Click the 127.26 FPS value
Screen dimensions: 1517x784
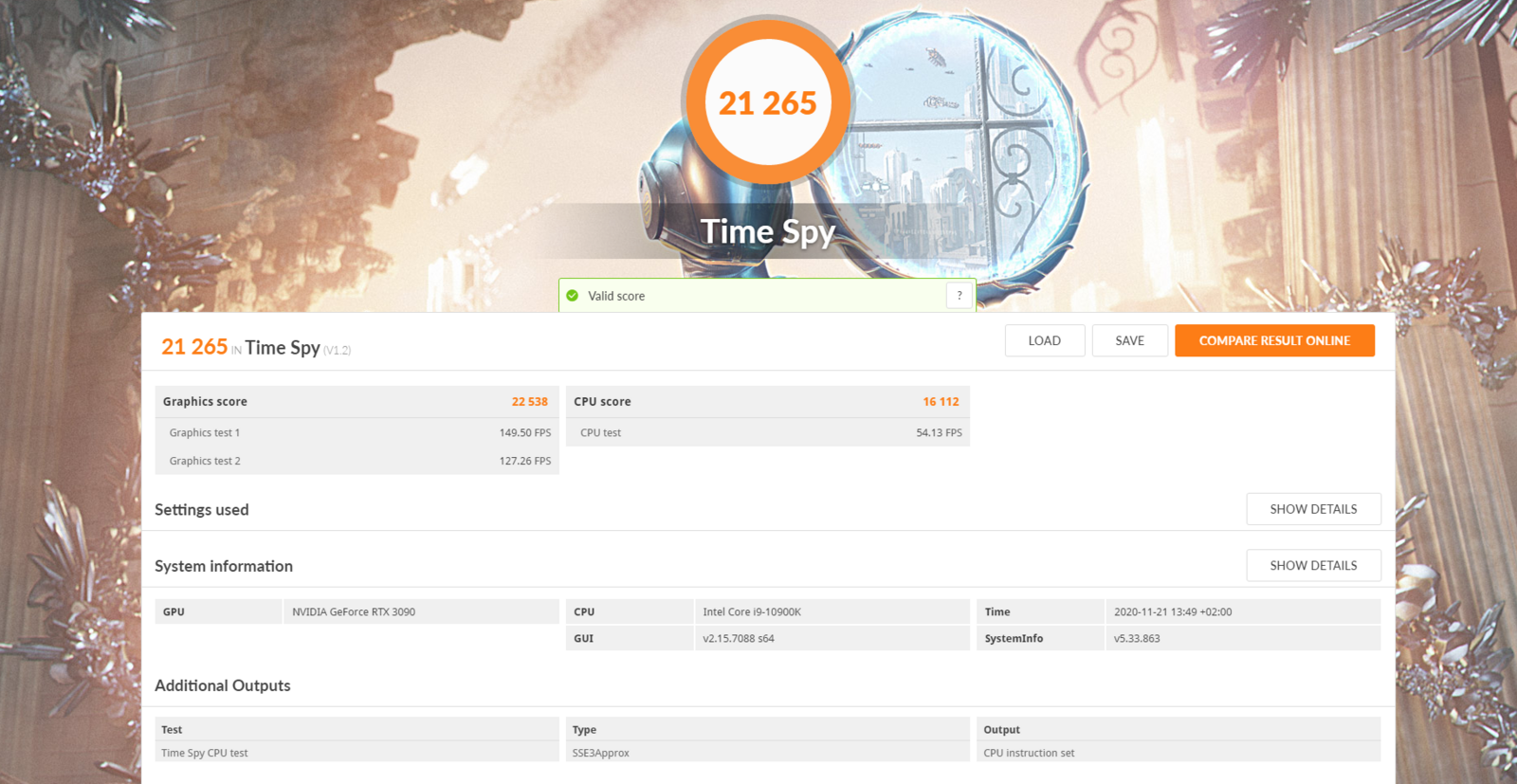[525, 461]
